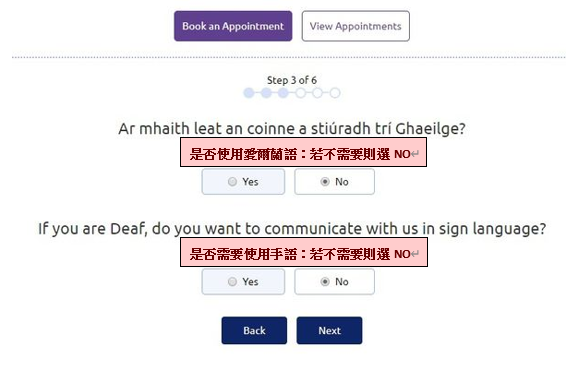Click the Step 3 of 6 label
Viewport: 575px width, 371px height.
(x=292, y=80)
